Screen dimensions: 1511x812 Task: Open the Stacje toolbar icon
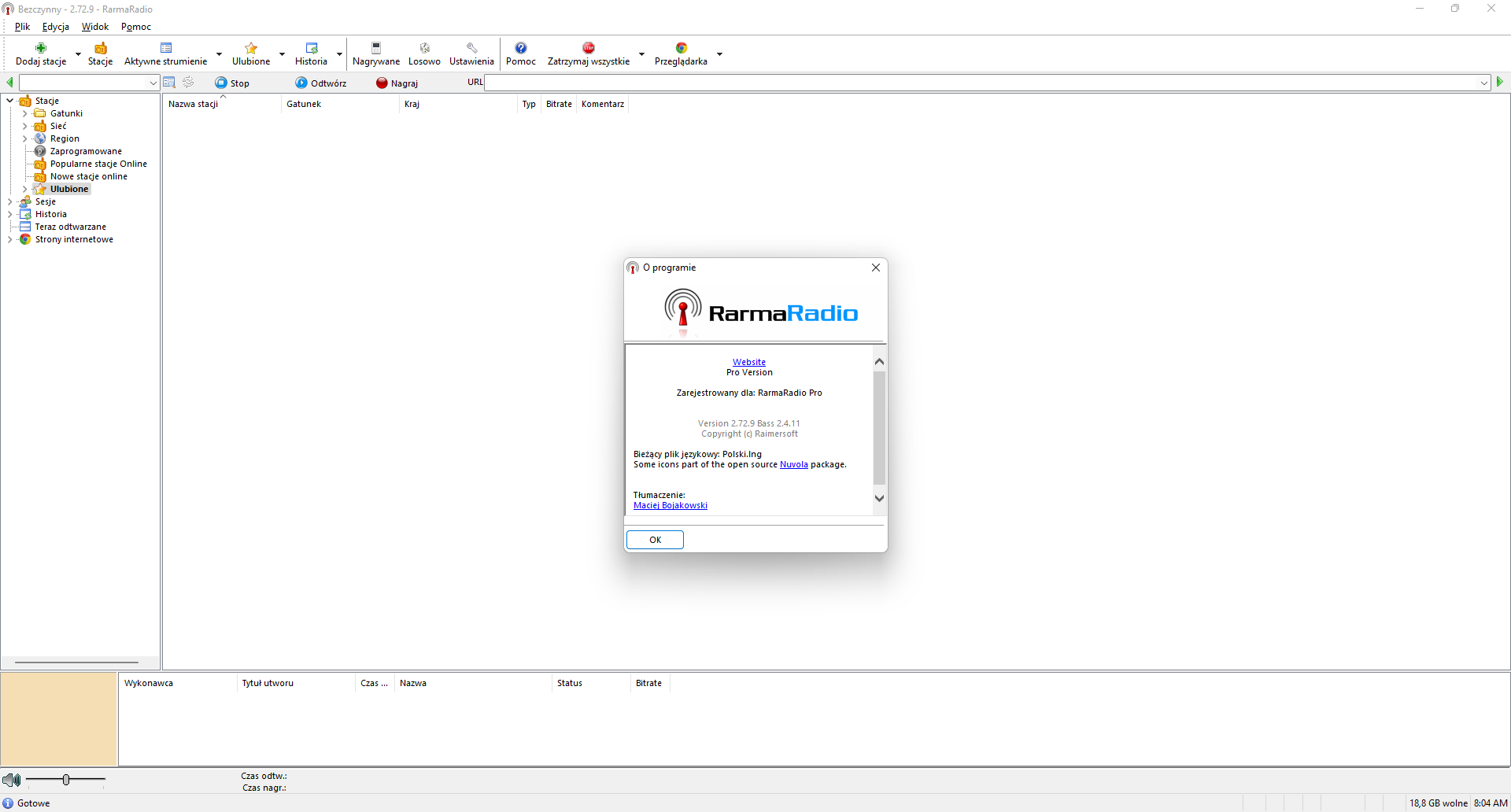(x=100, y=54)
